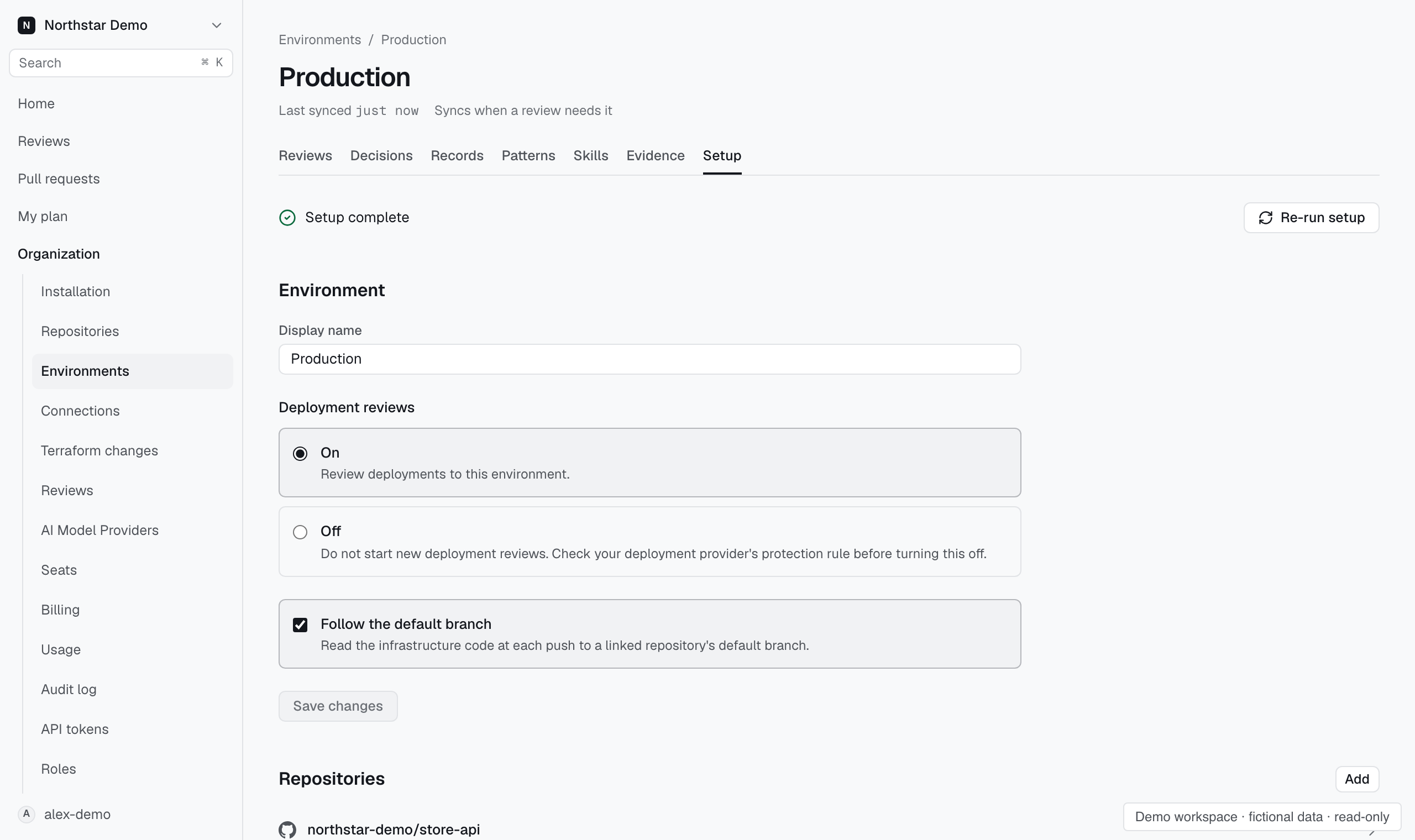
Task: Switch to the Decisions tab
Action: click(381, 156)
